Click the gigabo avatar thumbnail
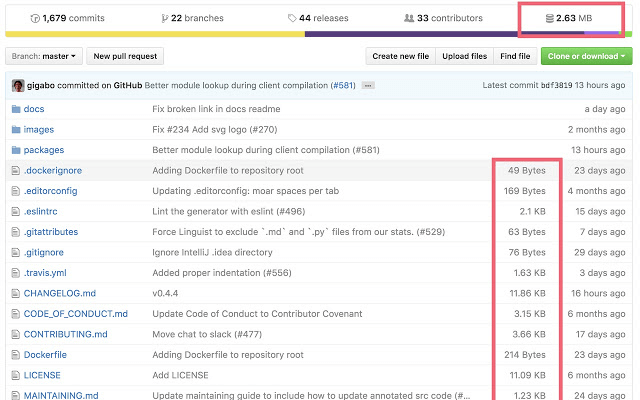The height and width of the screenshot is (400, 640). tap(17, 86)
